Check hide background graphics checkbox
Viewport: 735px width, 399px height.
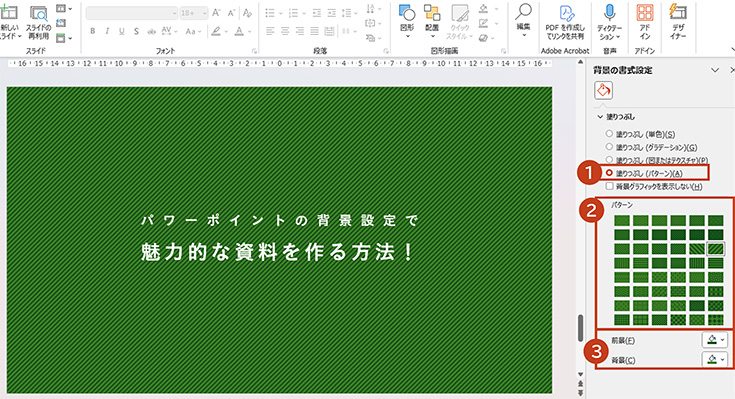[609, 186]
